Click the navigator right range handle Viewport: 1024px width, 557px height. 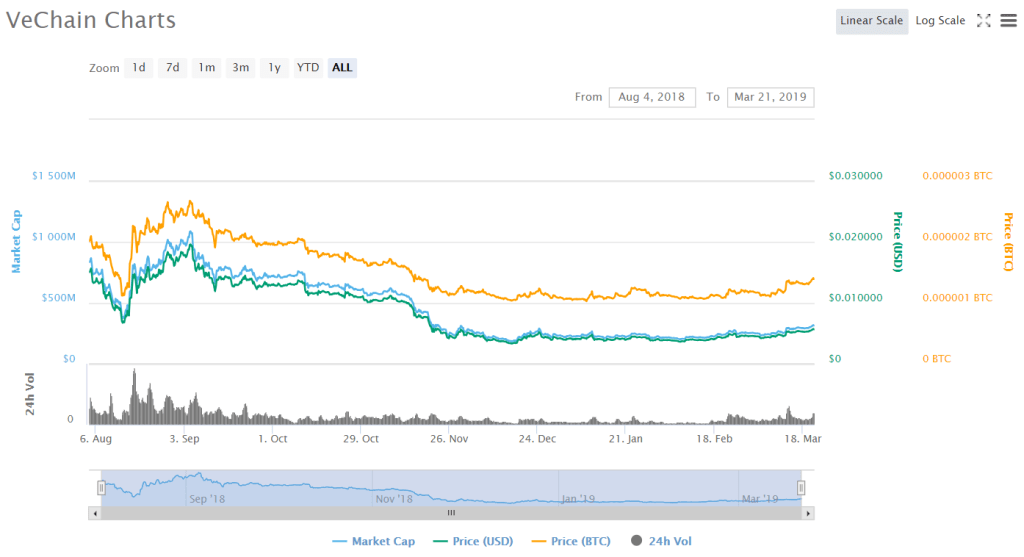click(801, 487)
